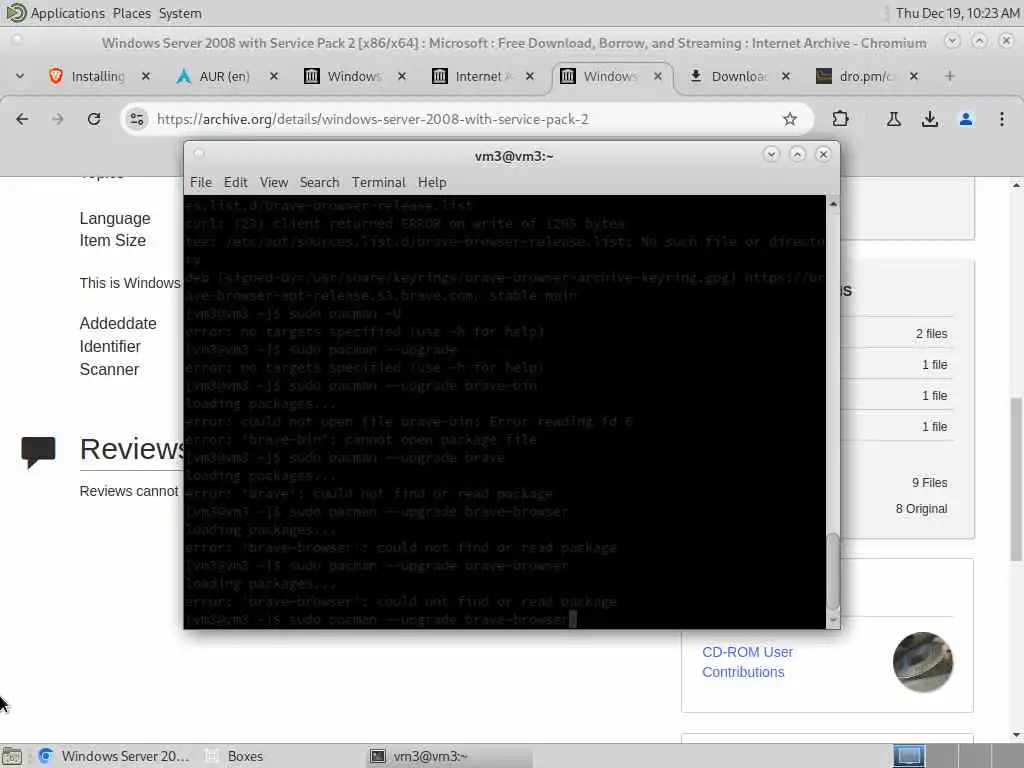
Task: Click terminal scrollbar down arrow
Action: coord(833,620)
